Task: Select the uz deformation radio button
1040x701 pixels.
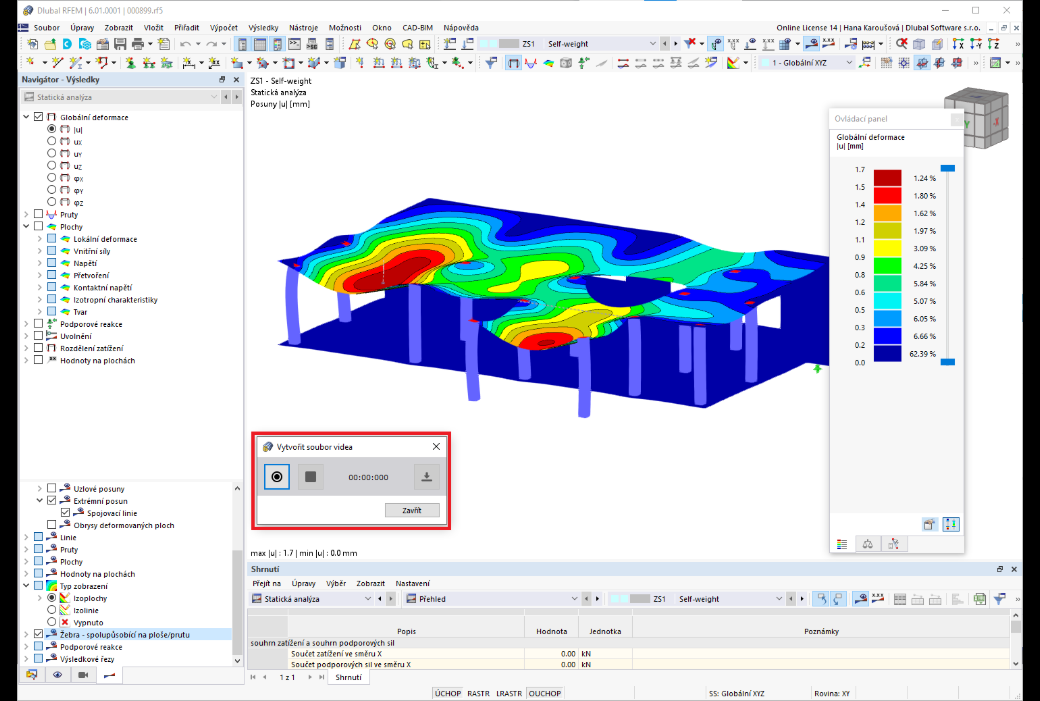Action: click(x=51, y=165)
